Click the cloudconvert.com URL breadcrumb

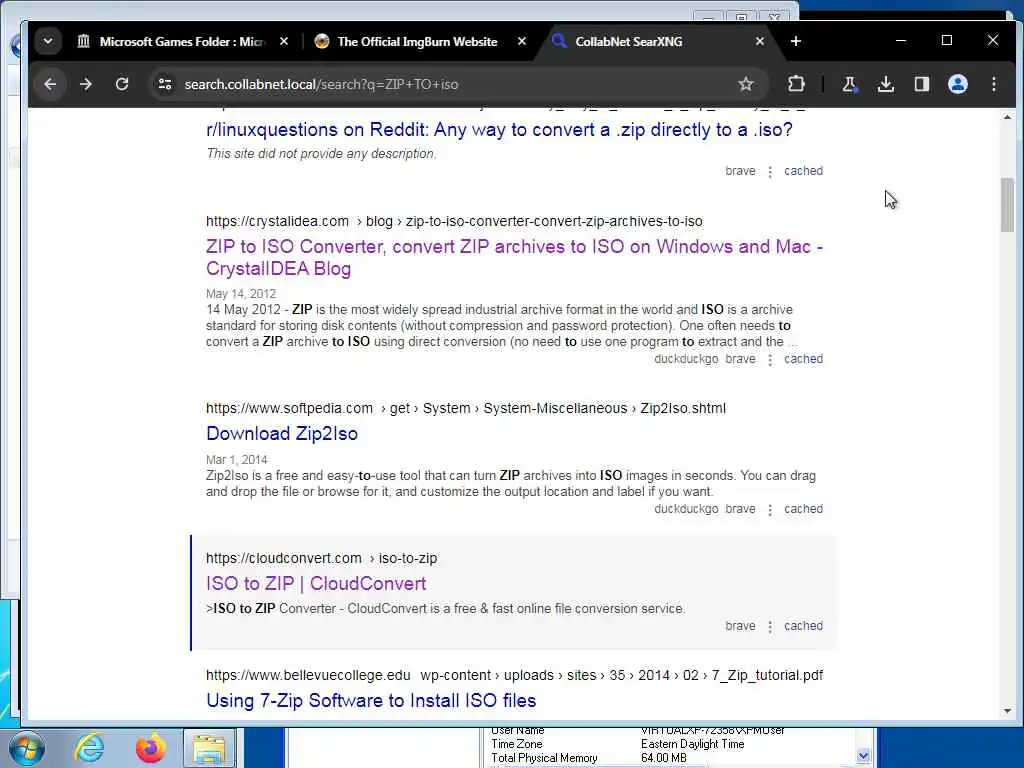coord(321,558)
